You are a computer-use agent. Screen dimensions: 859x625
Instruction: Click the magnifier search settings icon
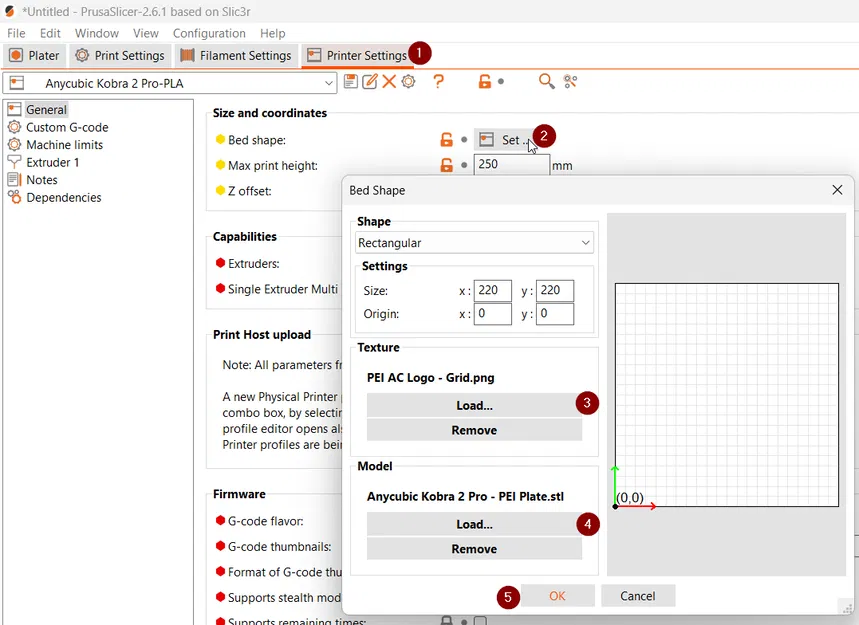tap(546, 82)
